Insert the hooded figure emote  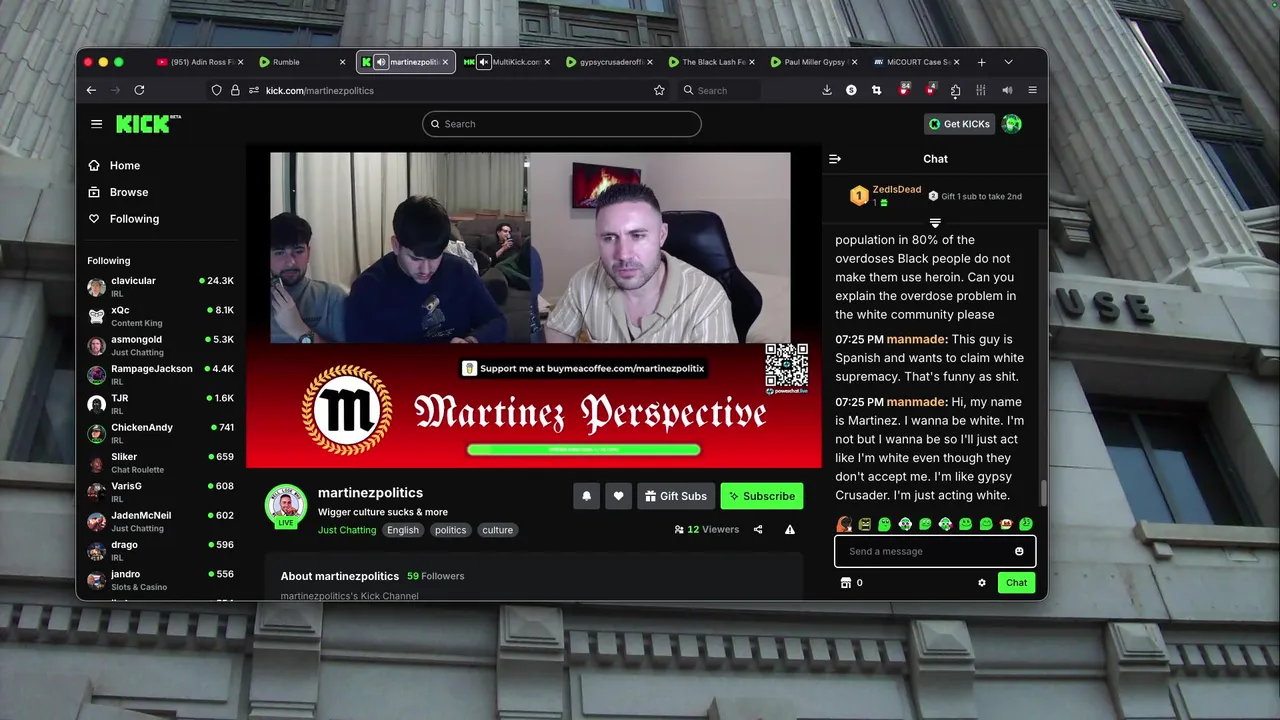[x=844, y=524]
